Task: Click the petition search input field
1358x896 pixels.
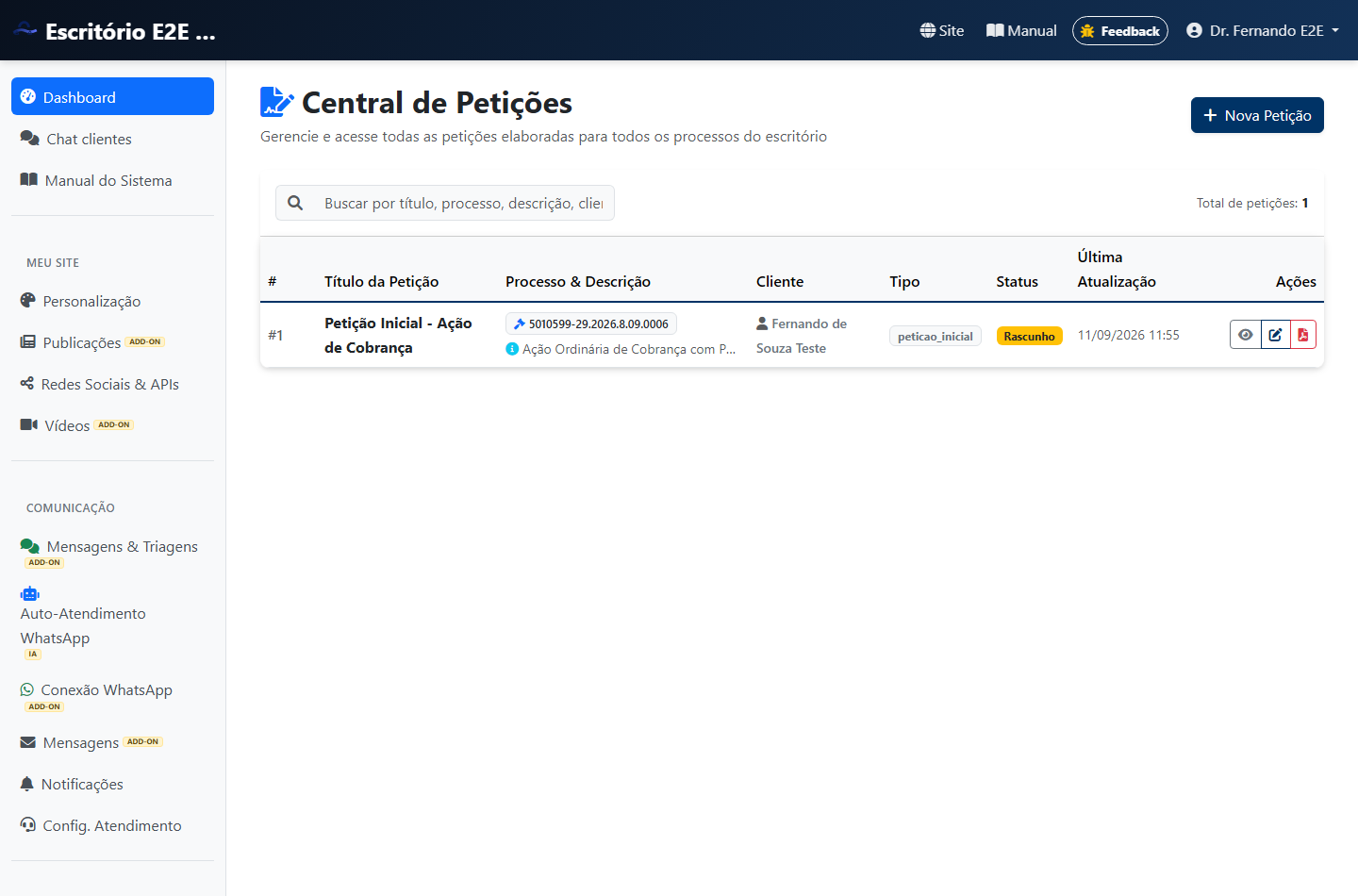Action: (x=464, y=203)
